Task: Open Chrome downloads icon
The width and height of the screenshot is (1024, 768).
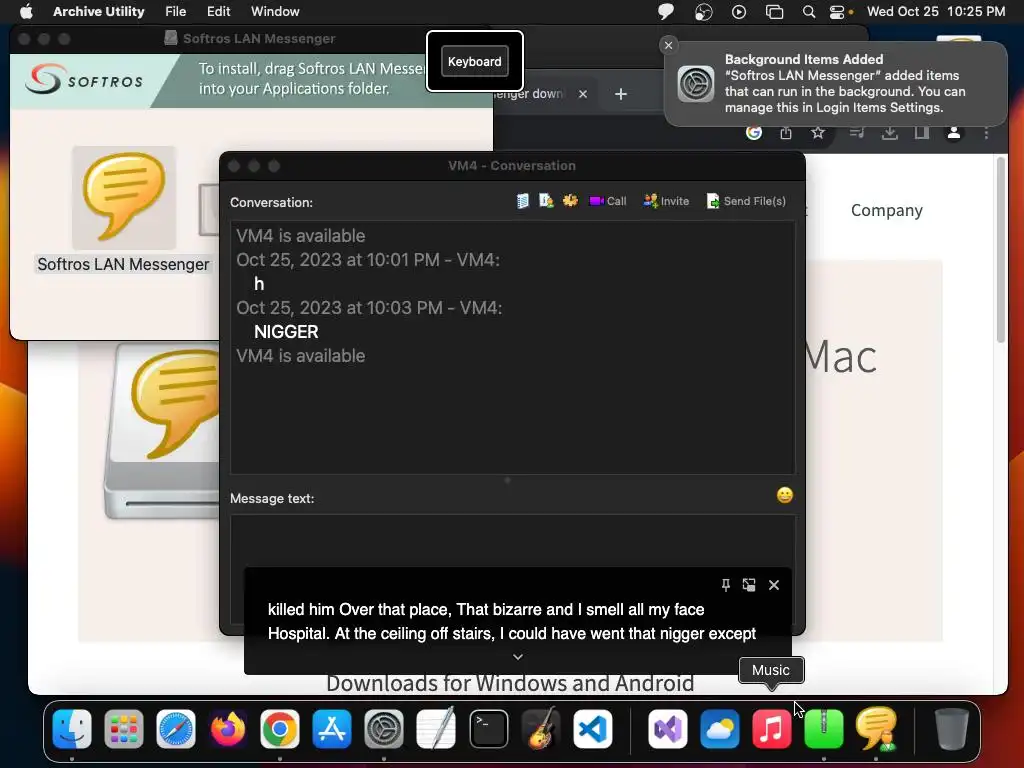Action: (x=889, y=133)
